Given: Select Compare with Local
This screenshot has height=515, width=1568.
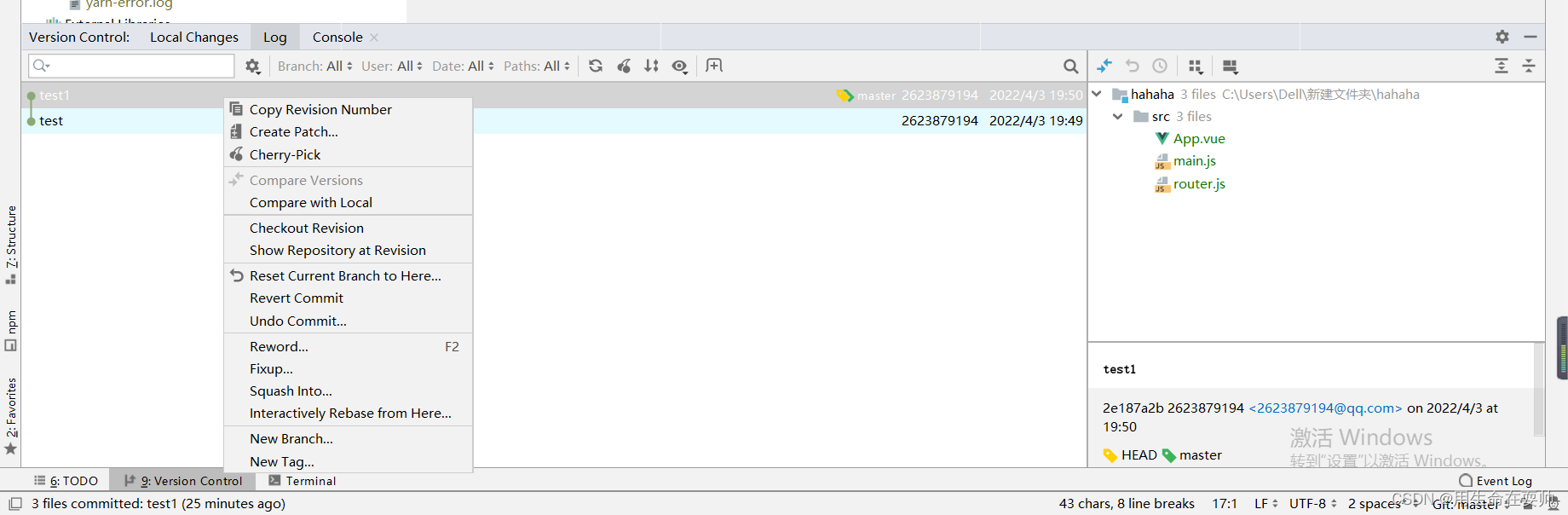Looking at the screenshot, I should [348, 202].
